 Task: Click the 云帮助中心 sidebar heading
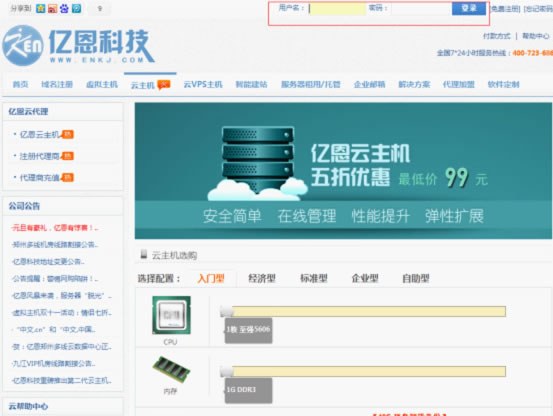(x=28, y=406)
